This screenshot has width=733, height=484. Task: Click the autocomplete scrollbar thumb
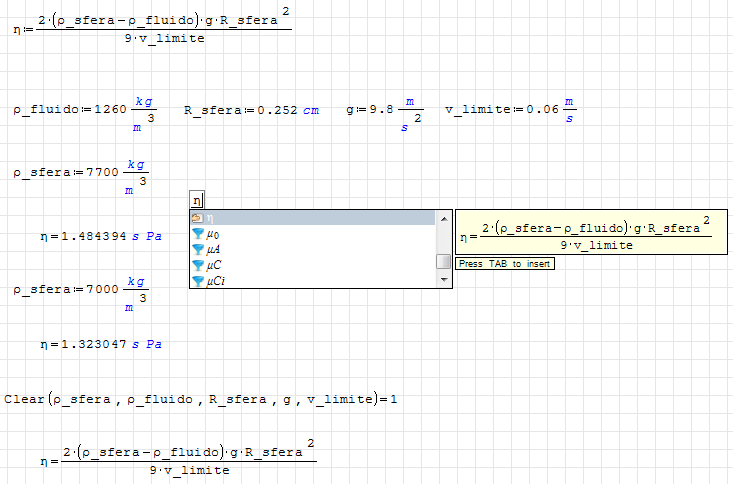pyautogui.click(x=443, y=262)
